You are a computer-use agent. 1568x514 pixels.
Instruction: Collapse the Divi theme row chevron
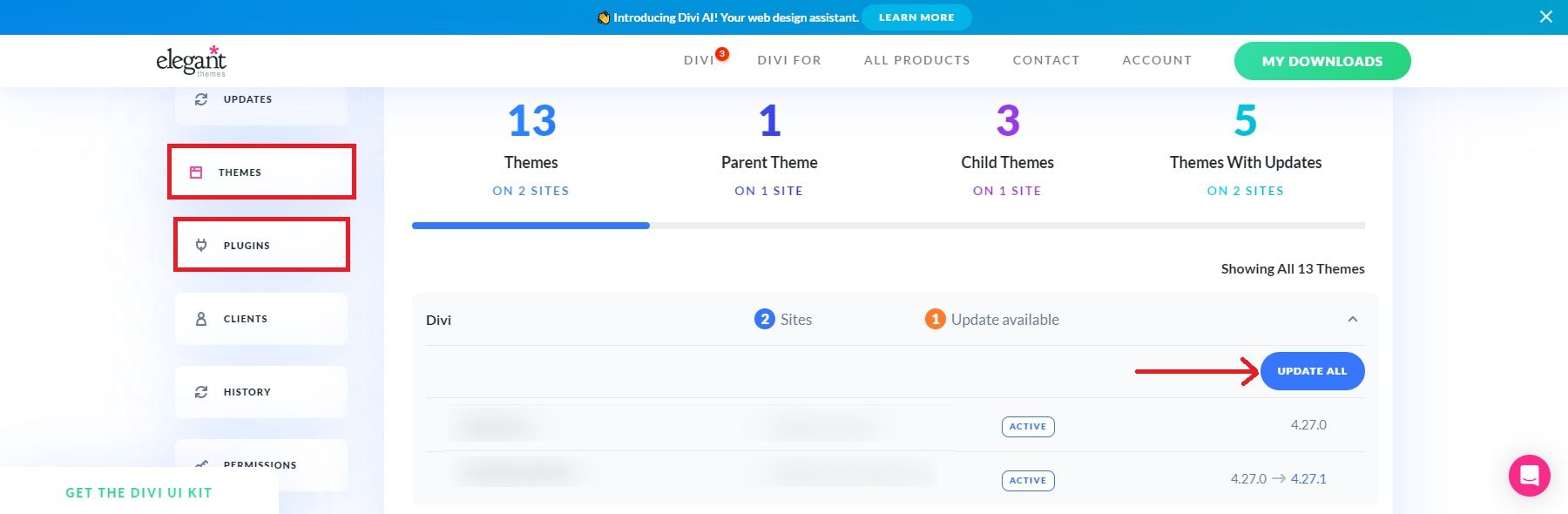pyautogui.click(x=1352, y=320)
